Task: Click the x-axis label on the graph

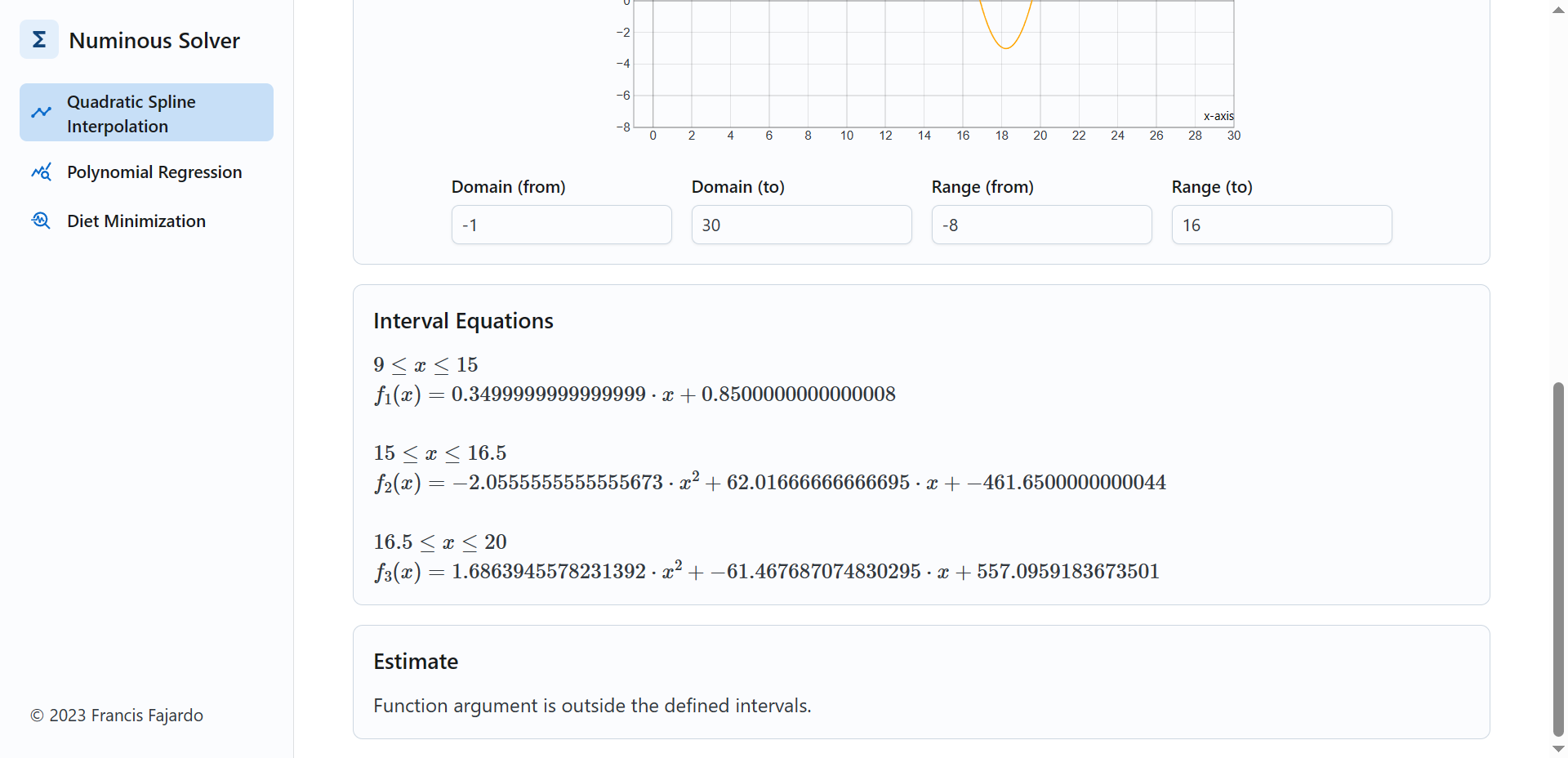Action: click(1218, 116)
